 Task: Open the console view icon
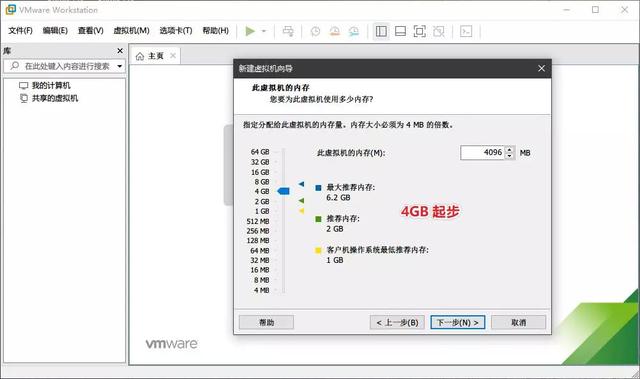(466, 31)
